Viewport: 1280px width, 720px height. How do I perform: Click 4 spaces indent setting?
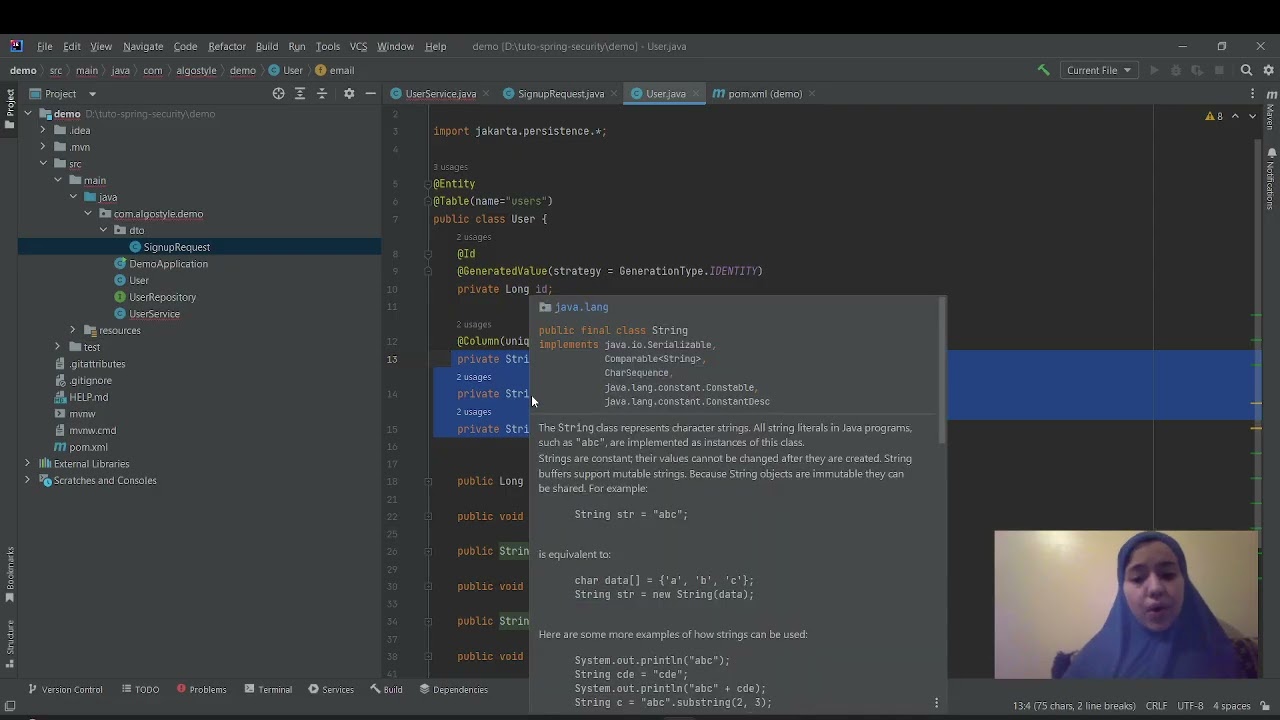coord(1231,705)
